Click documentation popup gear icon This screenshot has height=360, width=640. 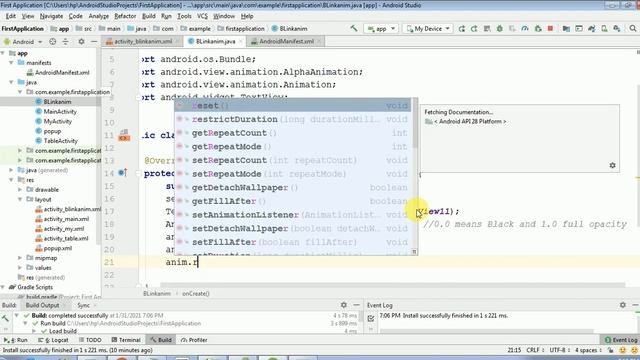pos(612,165)
